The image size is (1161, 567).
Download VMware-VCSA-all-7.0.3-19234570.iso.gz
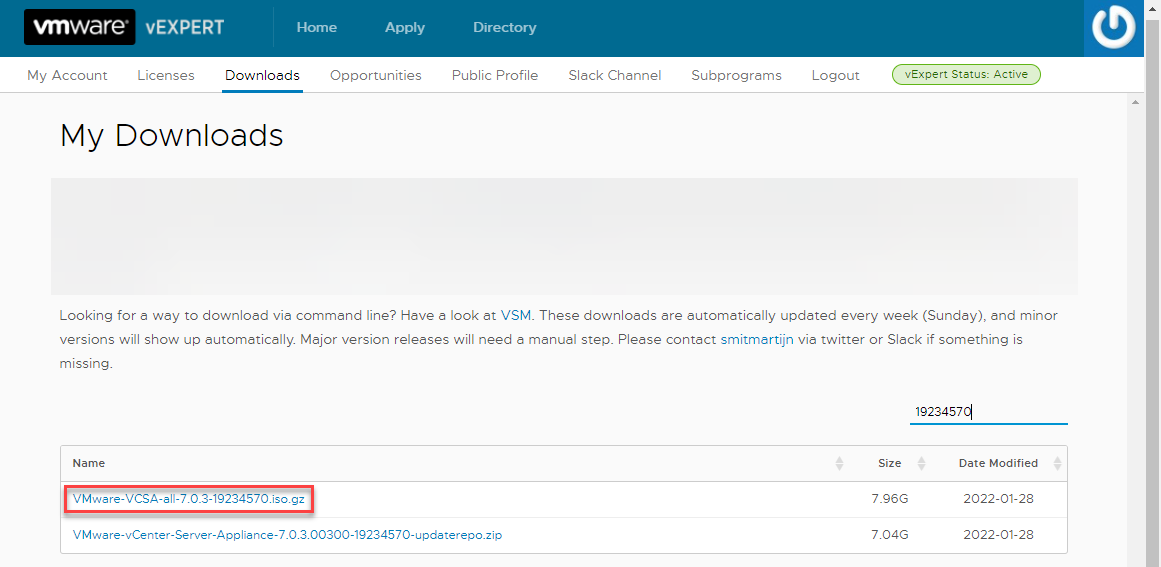(189, 500)
